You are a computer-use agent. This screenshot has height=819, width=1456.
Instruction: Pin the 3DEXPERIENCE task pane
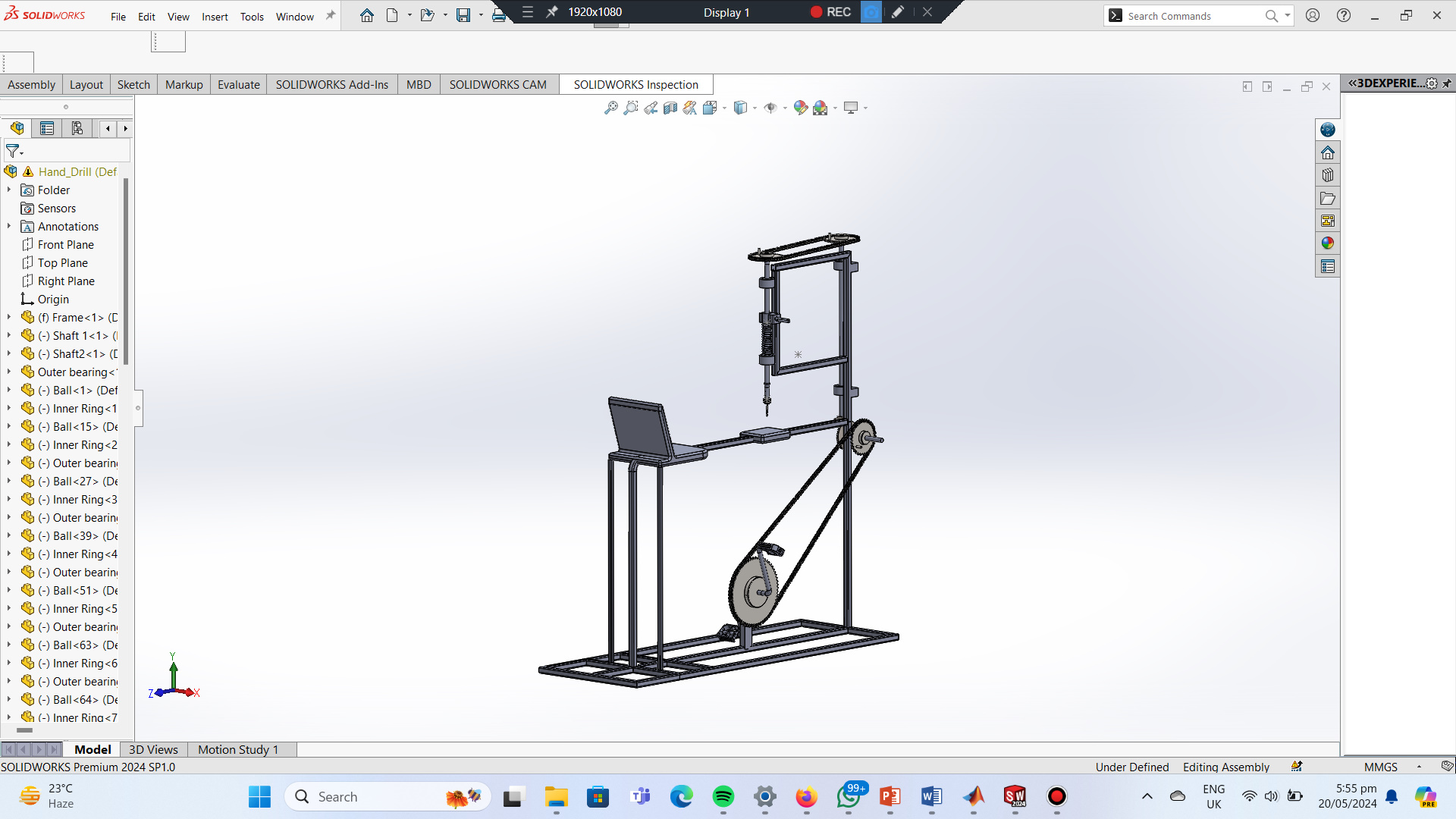1447,83
